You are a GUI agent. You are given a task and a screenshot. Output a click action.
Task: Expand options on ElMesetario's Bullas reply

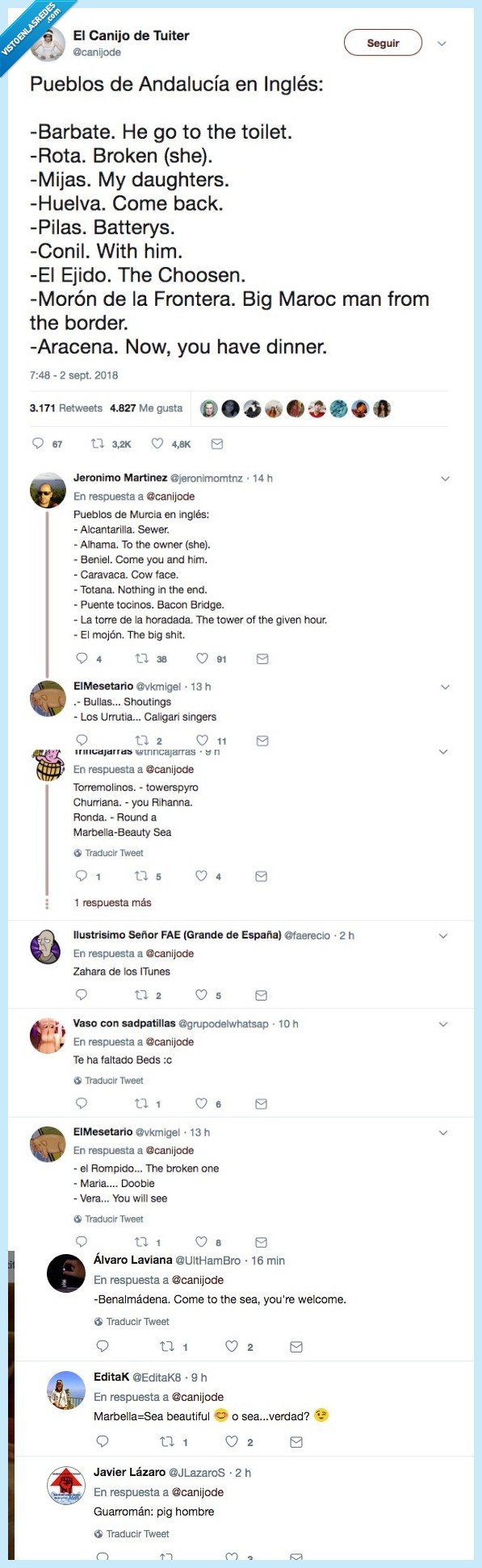(443, 687)
